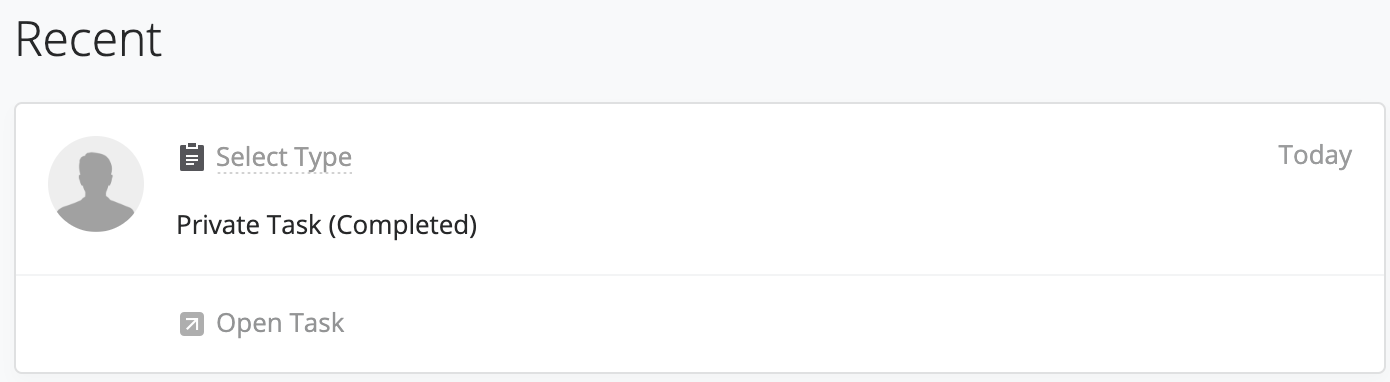Click the Today date label
Viewport: 1390px width, 382px height.
pos(1315,155)
